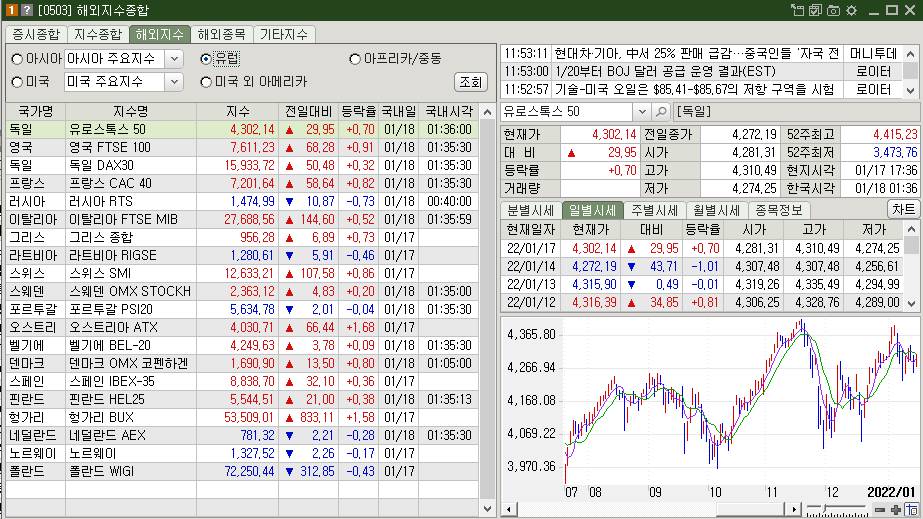Select the 아시아 radio button
This screenshot has width=923, height=519.
coord(17,59)
